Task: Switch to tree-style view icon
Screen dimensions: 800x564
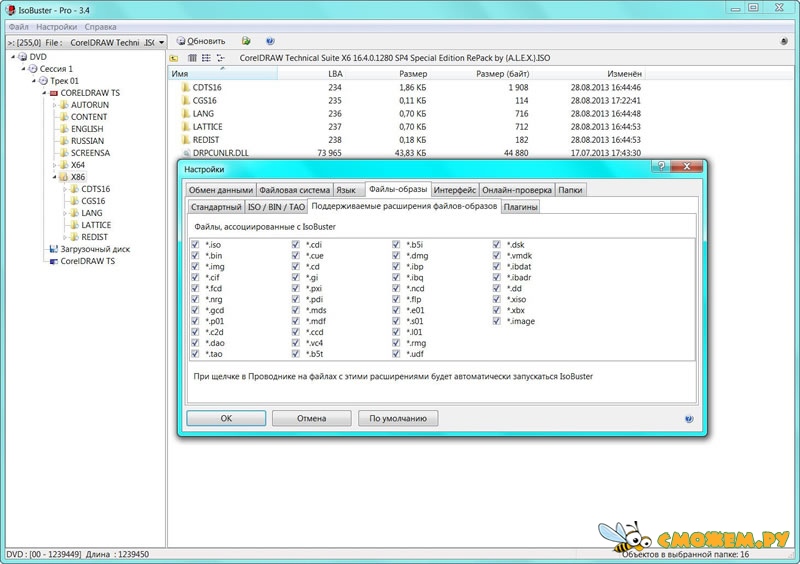Action: click(x=220, y=58)
